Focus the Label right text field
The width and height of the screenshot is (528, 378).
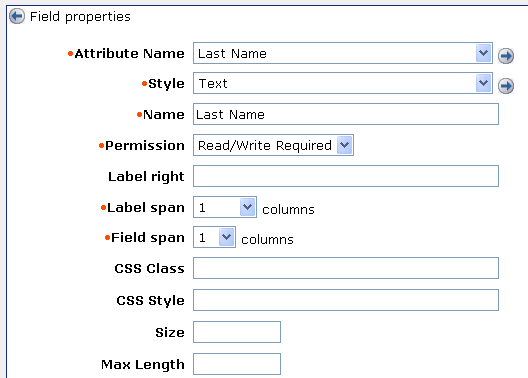(346, 176)
